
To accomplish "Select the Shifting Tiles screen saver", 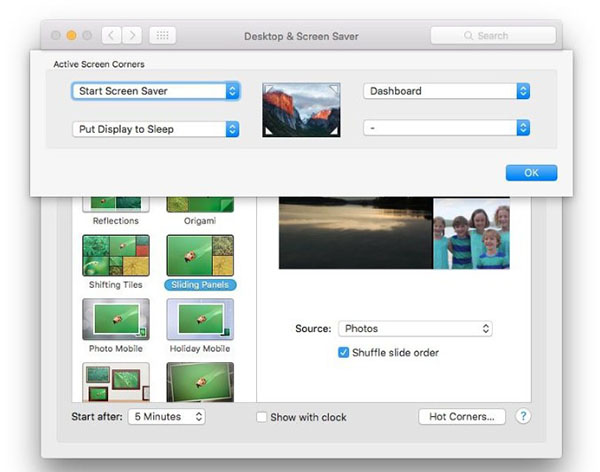I will pyautogui.click(x=116, y=256).
